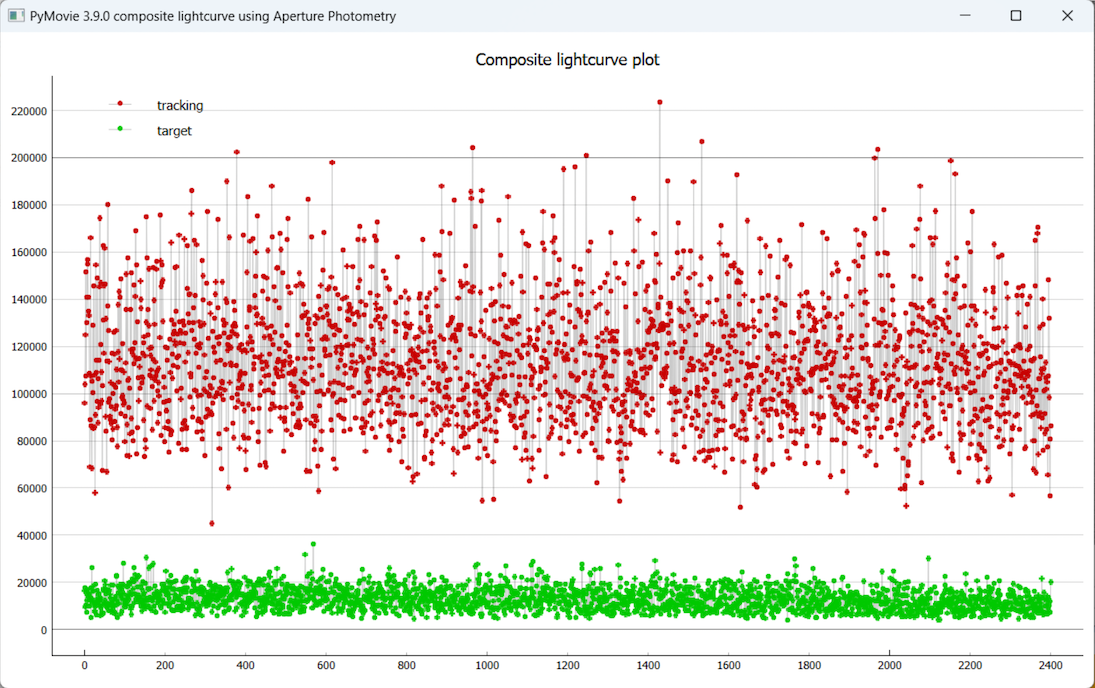The height and width of the screenshot is (688, 1095).
Task: Select the lowest red tracking data point
Action: point(212,523)
